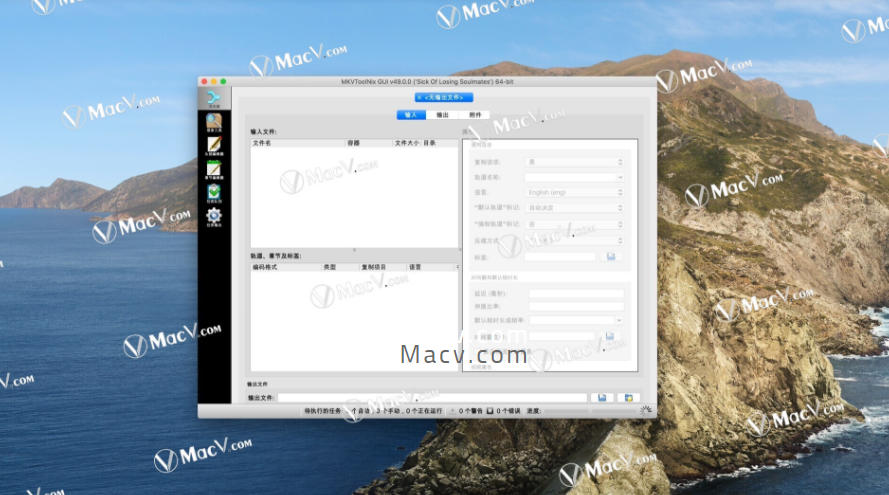This screenshot has width=889, height=495.
Task: Close the <无输出文件> tab with its X
Action: tap(420, 98)
